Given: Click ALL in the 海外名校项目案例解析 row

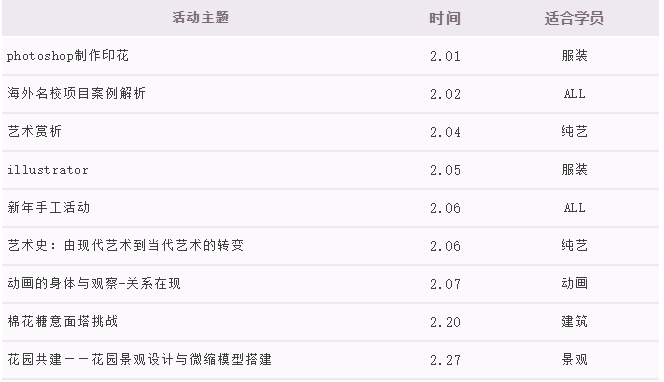Looking at the screenshot, I should 575,94.
